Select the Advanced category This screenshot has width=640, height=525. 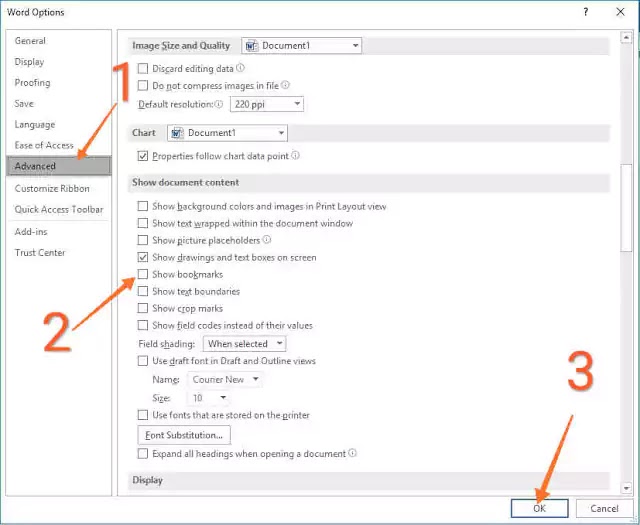[59, 166]
